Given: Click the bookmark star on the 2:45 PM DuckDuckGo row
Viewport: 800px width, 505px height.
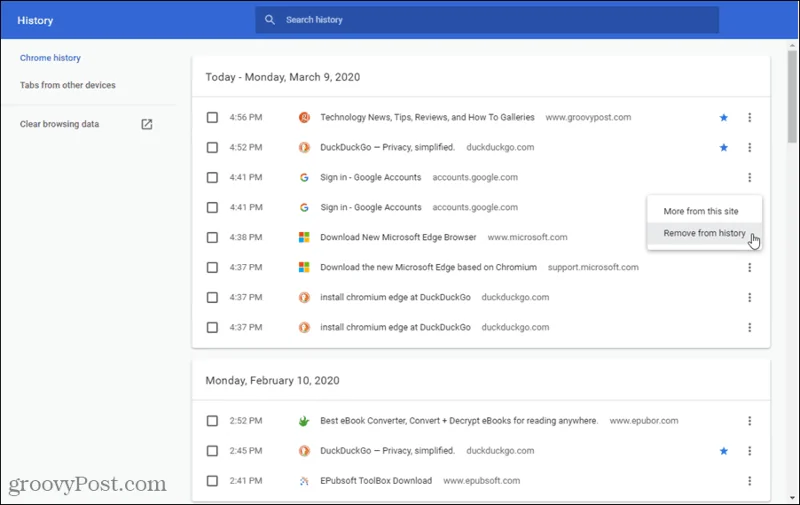Looking at the screenshot, I should point(723,451).
